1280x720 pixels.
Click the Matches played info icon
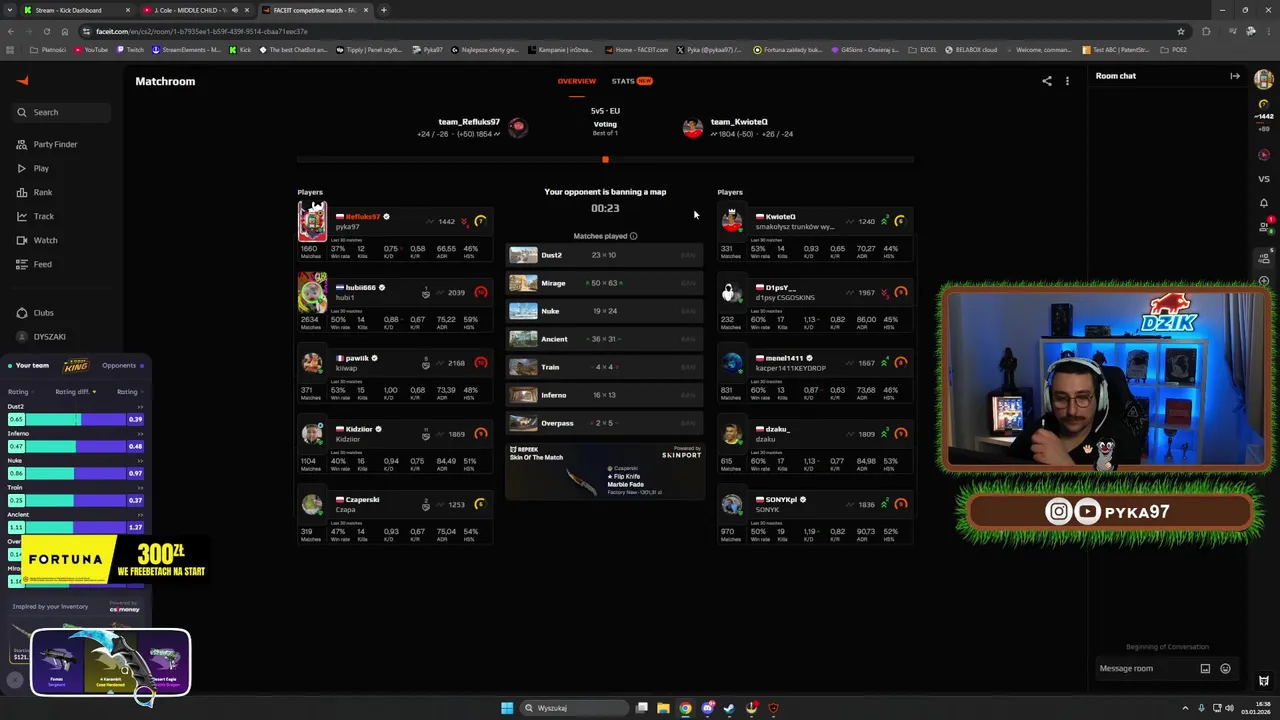click(633, 236)
